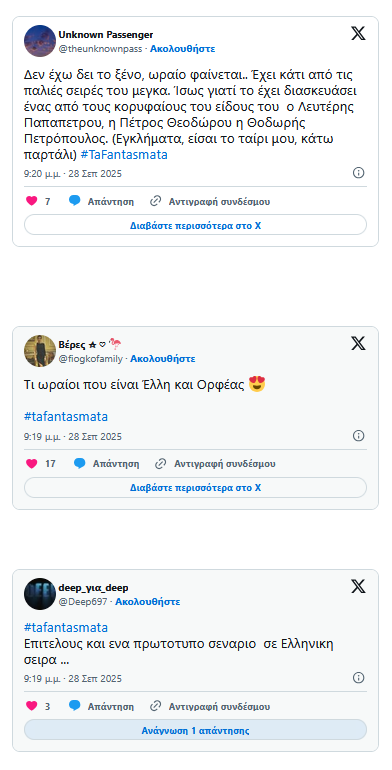Open info icon on deep_για_deep tweet
The image size is (392, 770).
pyautogui.click(x=359, y=678)
